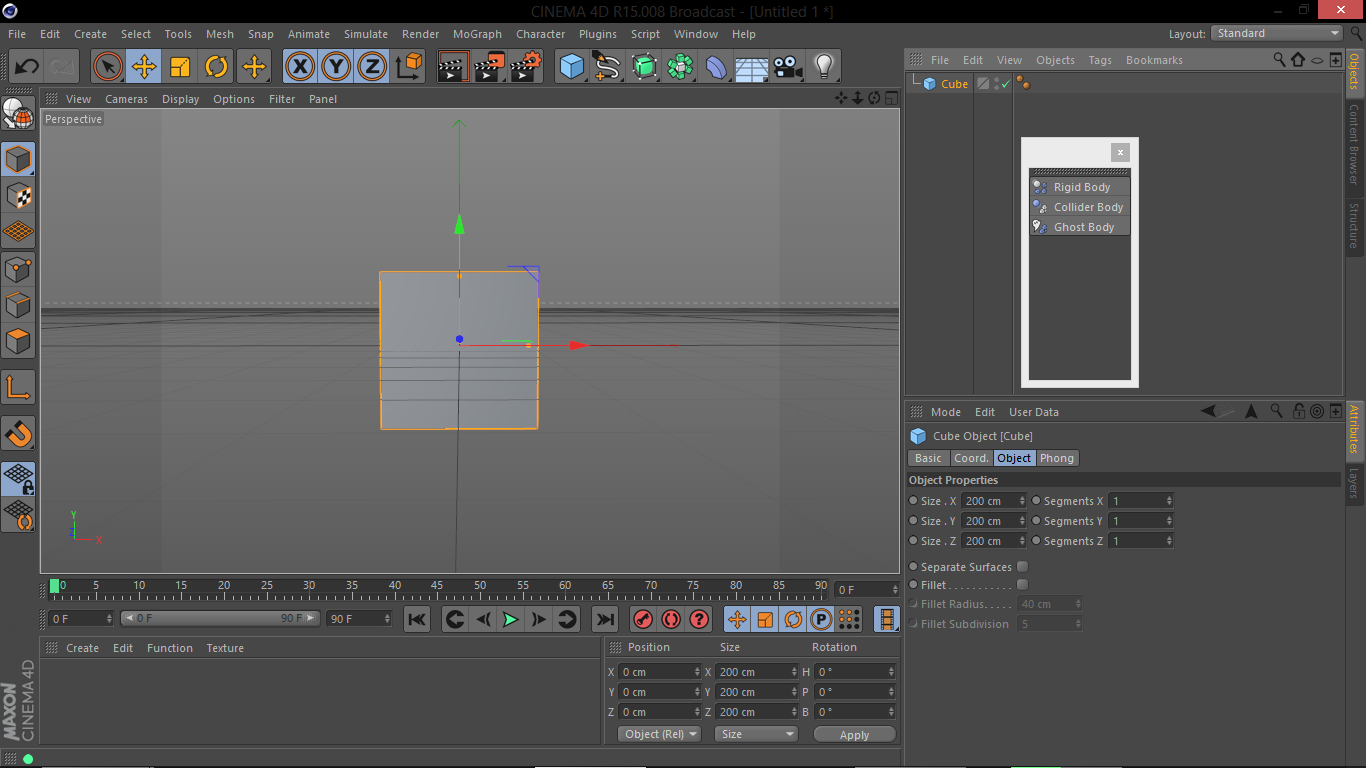
Task: Open the MoGraph menu
Action: [477, 34]
